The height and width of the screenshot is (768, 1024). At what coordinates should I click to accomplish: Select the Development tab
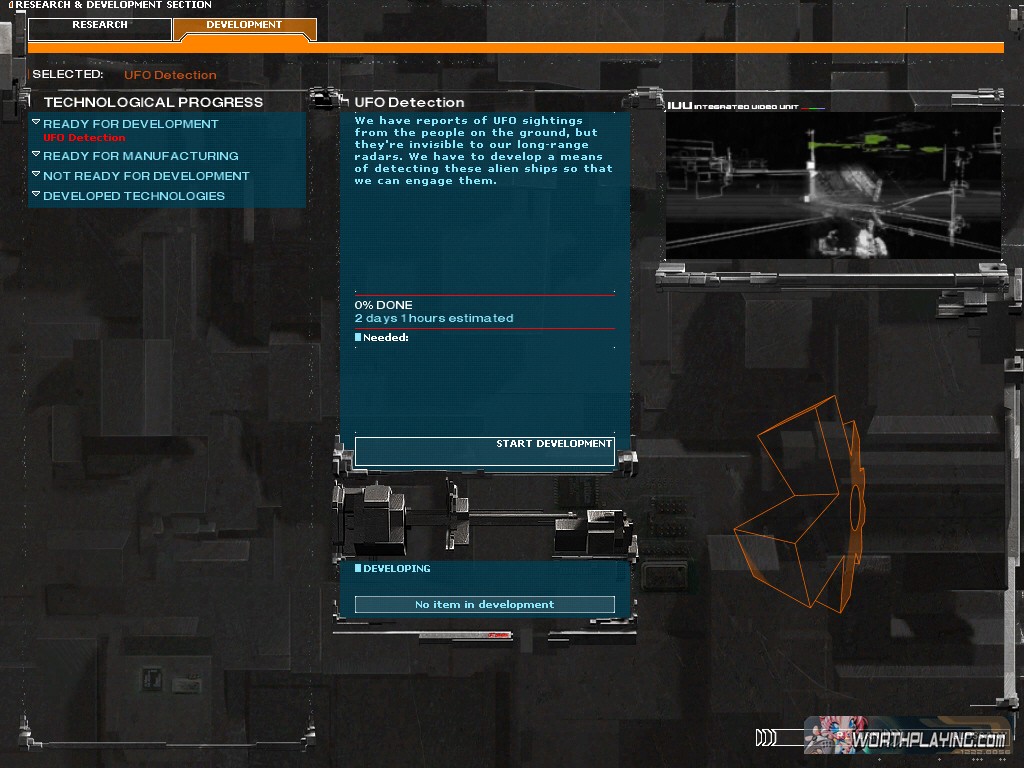[x=244, y=26]
